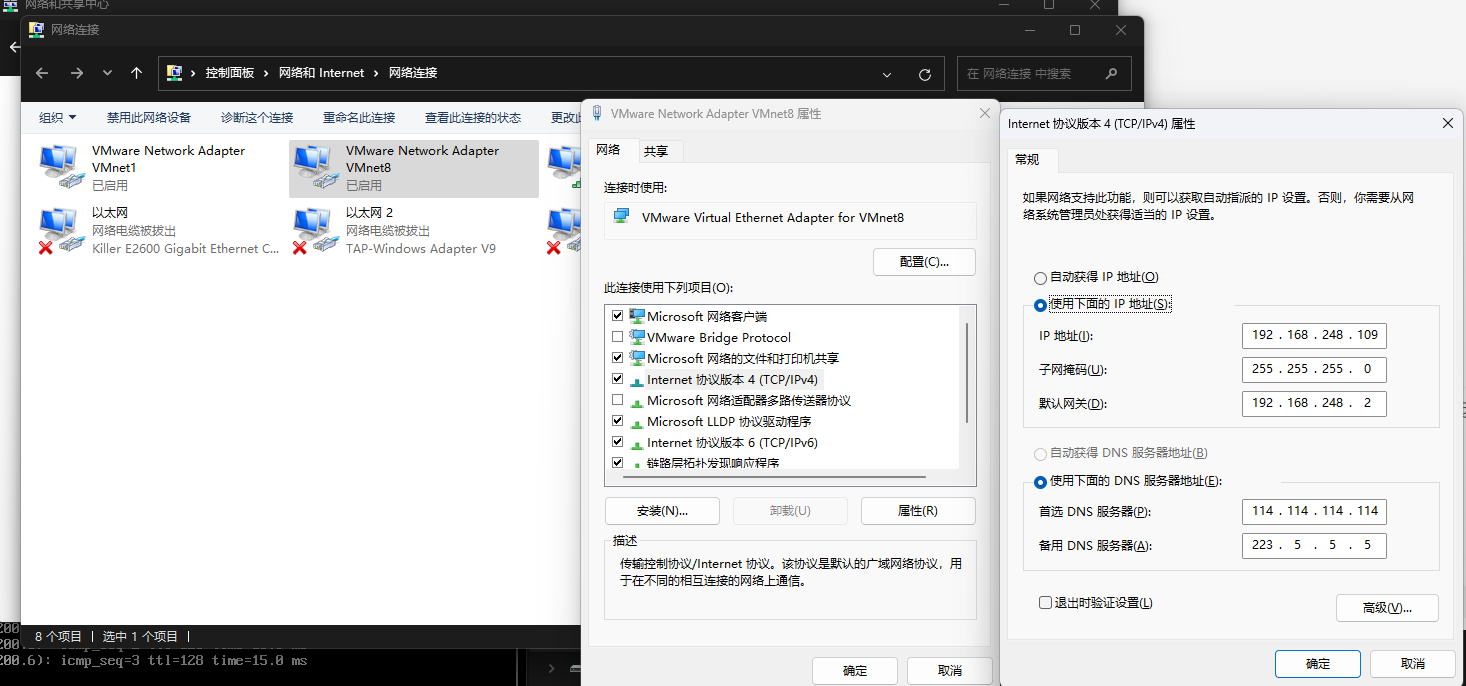Click 诊断这个连接 in the toolbar
1466x686 pixels.
tap(257, 117)
